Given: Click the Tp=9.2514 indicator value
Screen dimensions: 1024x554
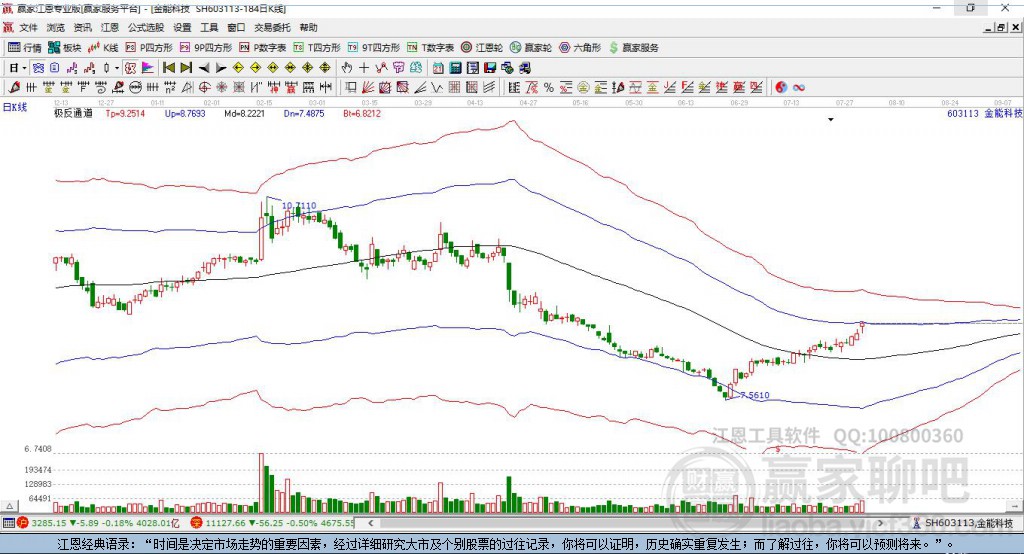Looking at the screenshot, I should 125,113.
